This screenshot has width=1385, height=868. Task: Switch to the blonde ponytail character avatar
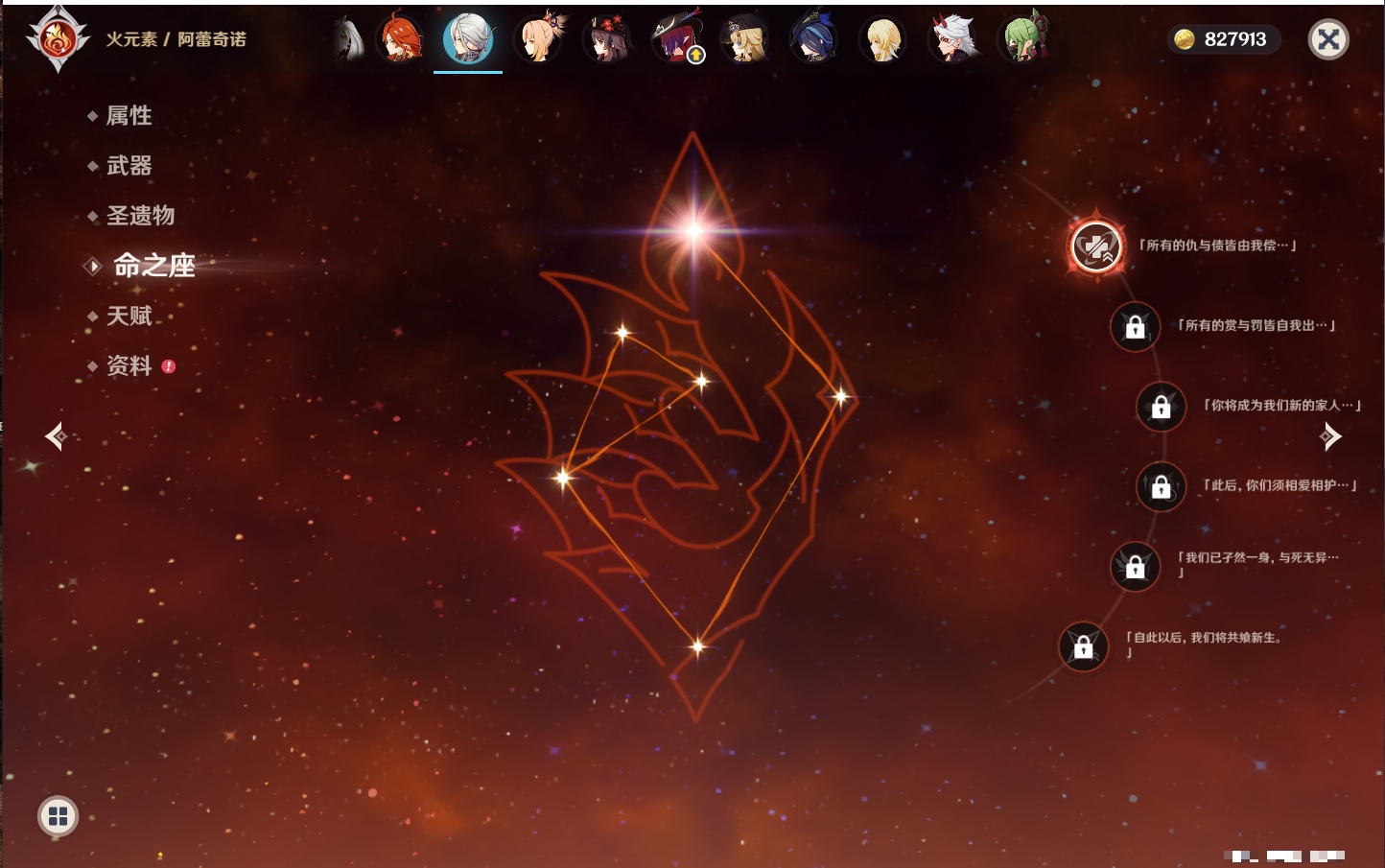coord(539,39)
